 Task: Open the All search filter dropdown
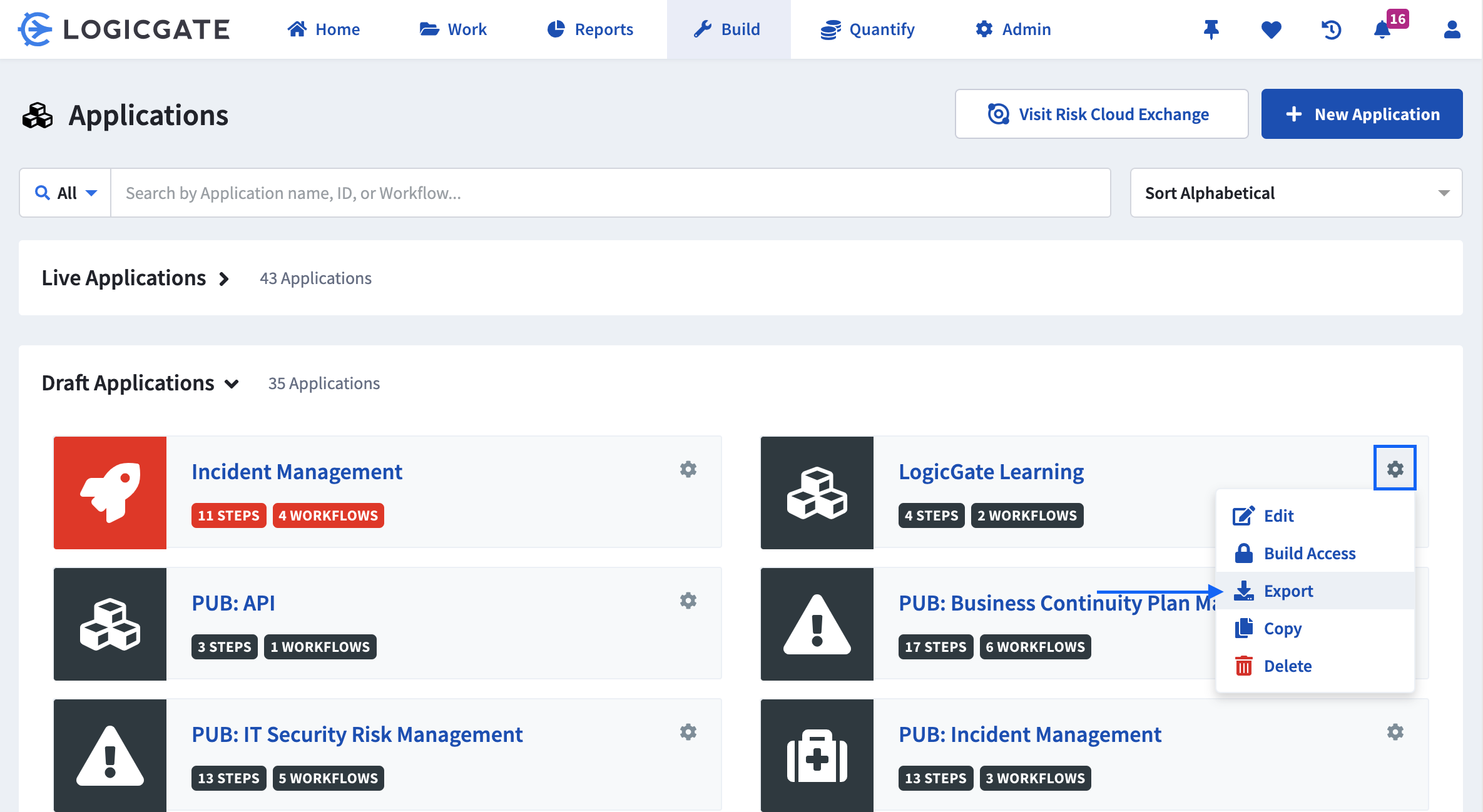[x=65, y=193]
